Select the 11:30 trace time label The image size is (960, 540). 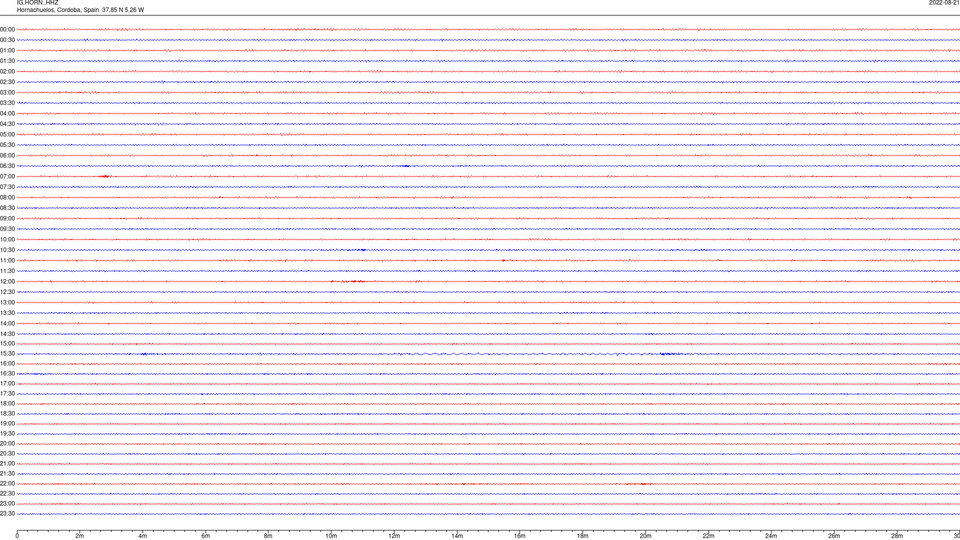coord(7,271)
